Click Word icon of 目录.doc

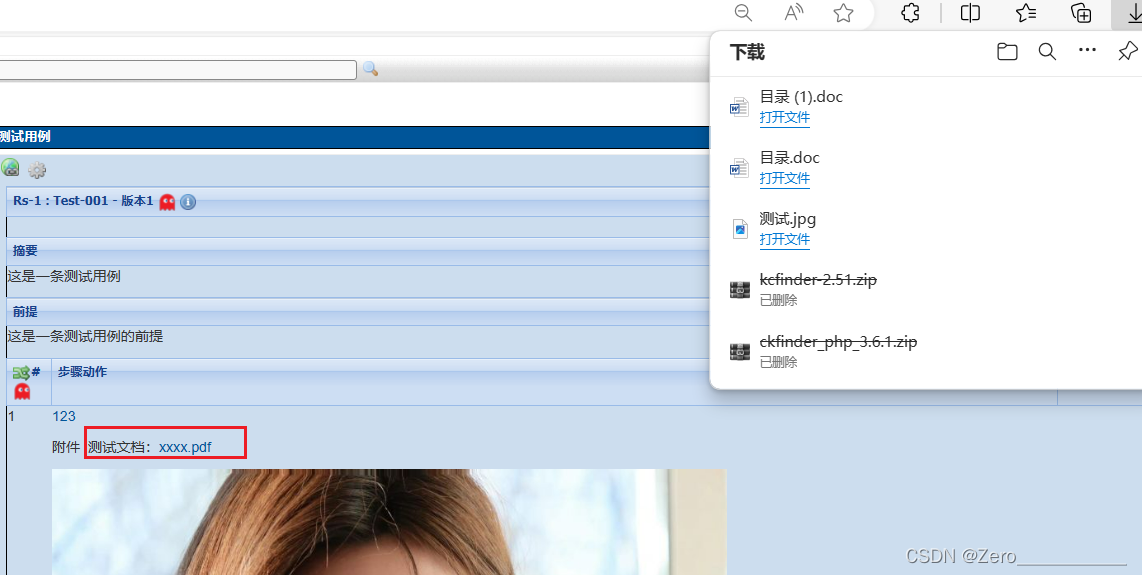point(739,168)
